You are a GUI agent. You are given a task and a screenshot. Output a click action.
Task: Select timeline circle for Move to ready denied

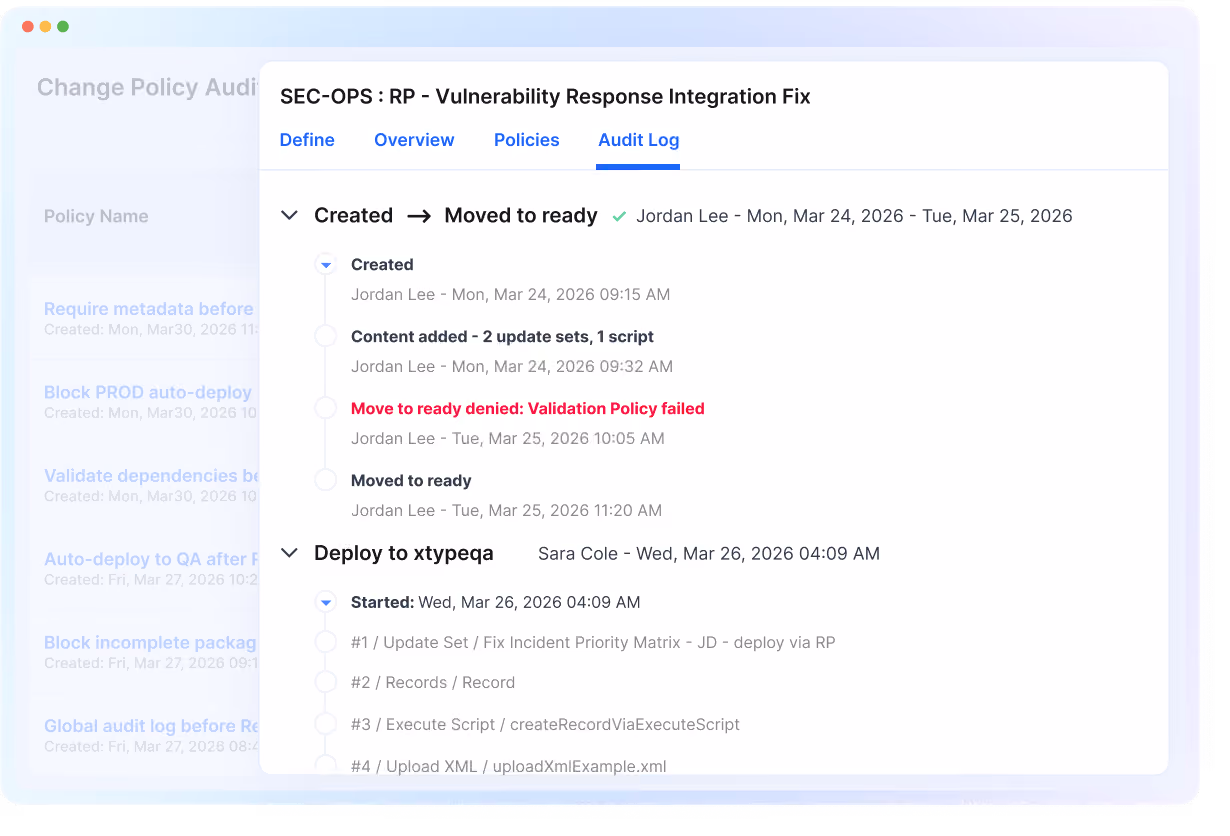[326, 409]
